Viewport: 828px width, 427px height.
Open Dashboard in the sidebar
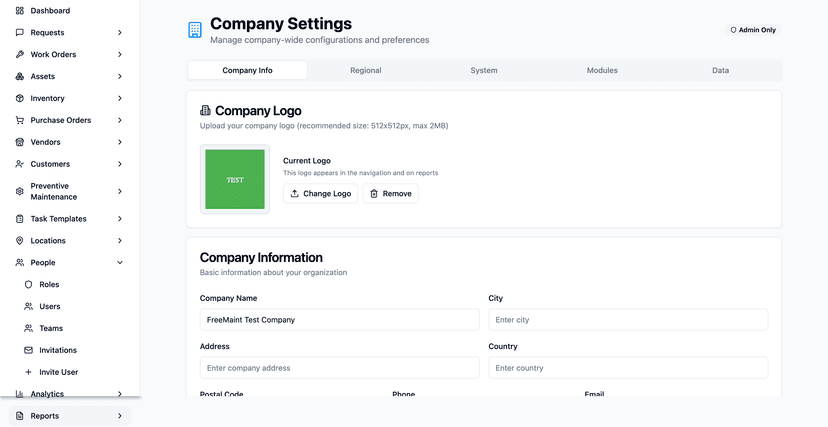point(70,11)
